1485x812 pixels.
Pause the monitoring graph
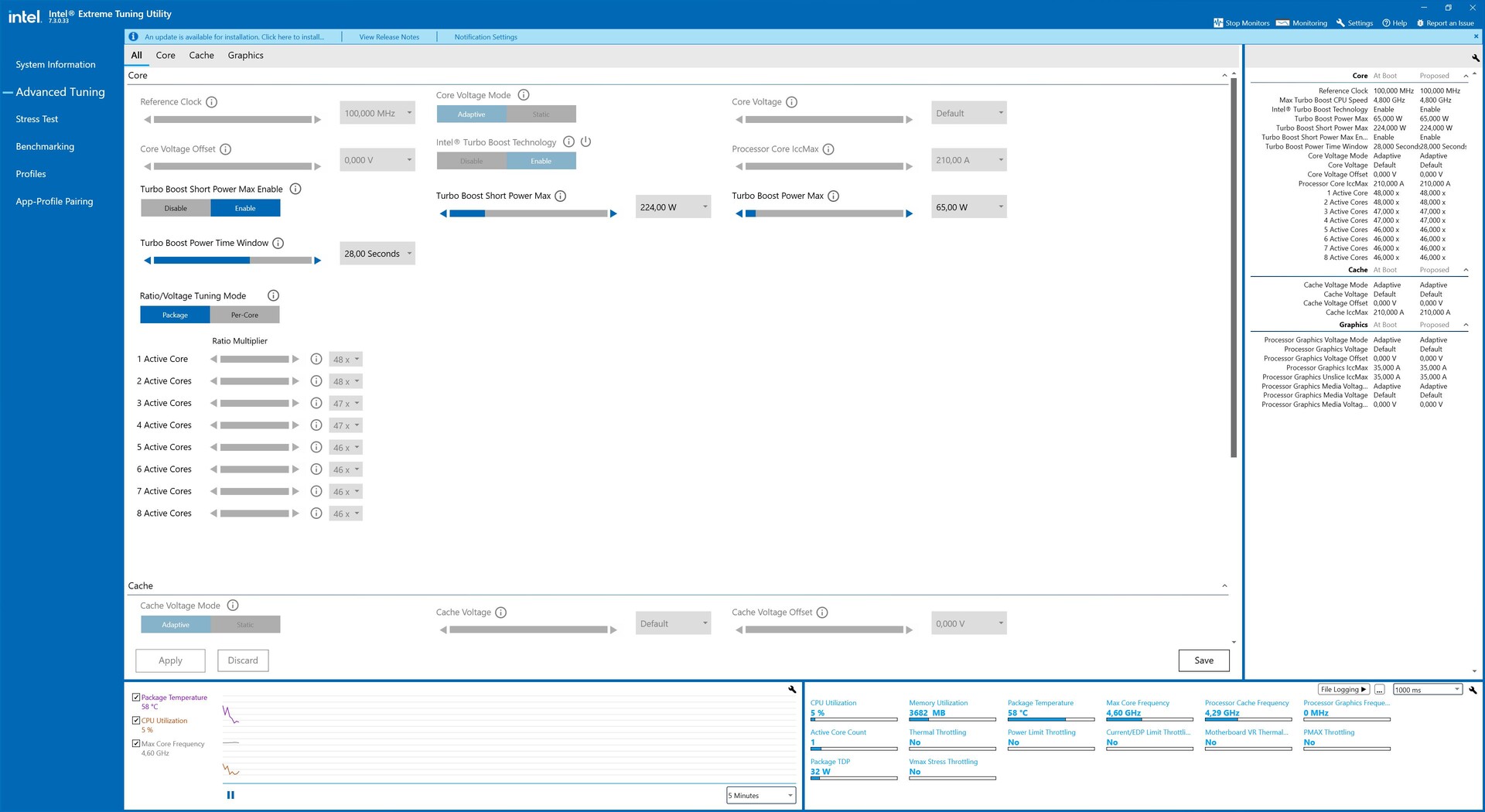[230, 795]
